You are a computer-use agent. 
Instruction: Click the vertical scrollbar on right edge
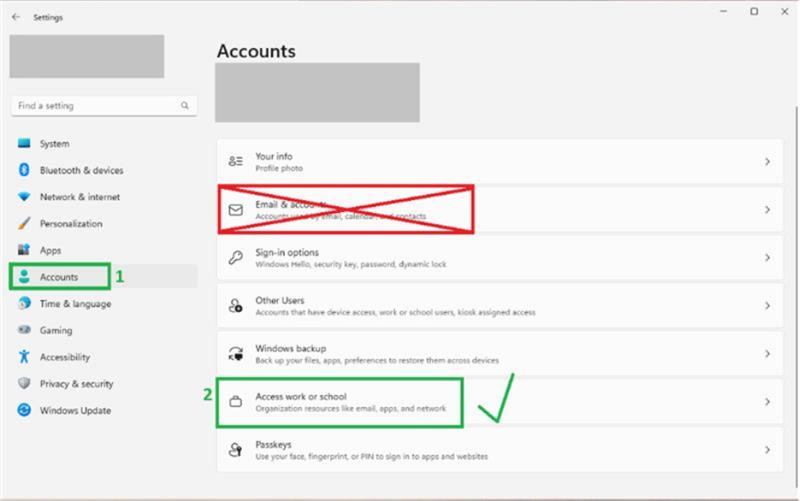point(796,296)
